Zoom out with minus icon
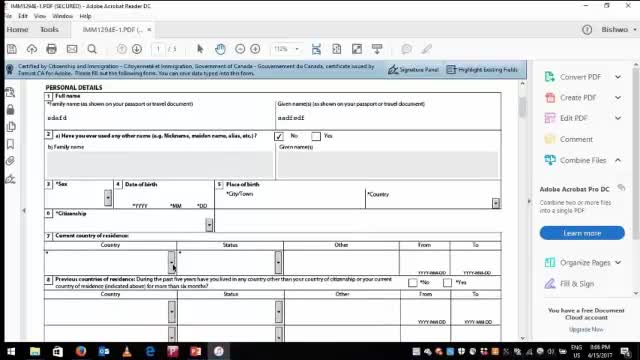The image size is (640, 360). click(x=240, y=49)
